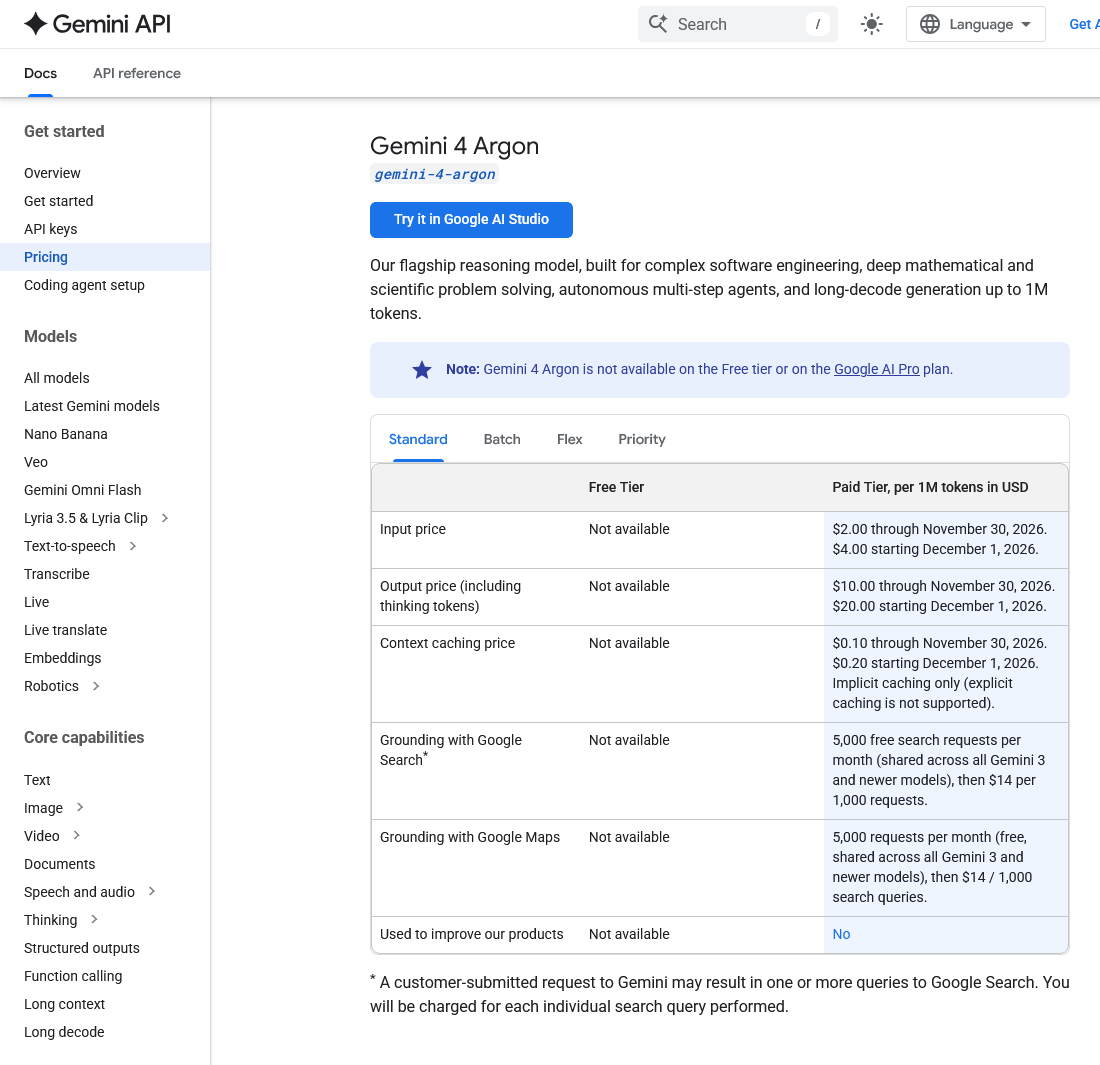This screenshot has width=1100, height=1065.
Task: Focus the Search input field
Action: (x=738, y=25)
